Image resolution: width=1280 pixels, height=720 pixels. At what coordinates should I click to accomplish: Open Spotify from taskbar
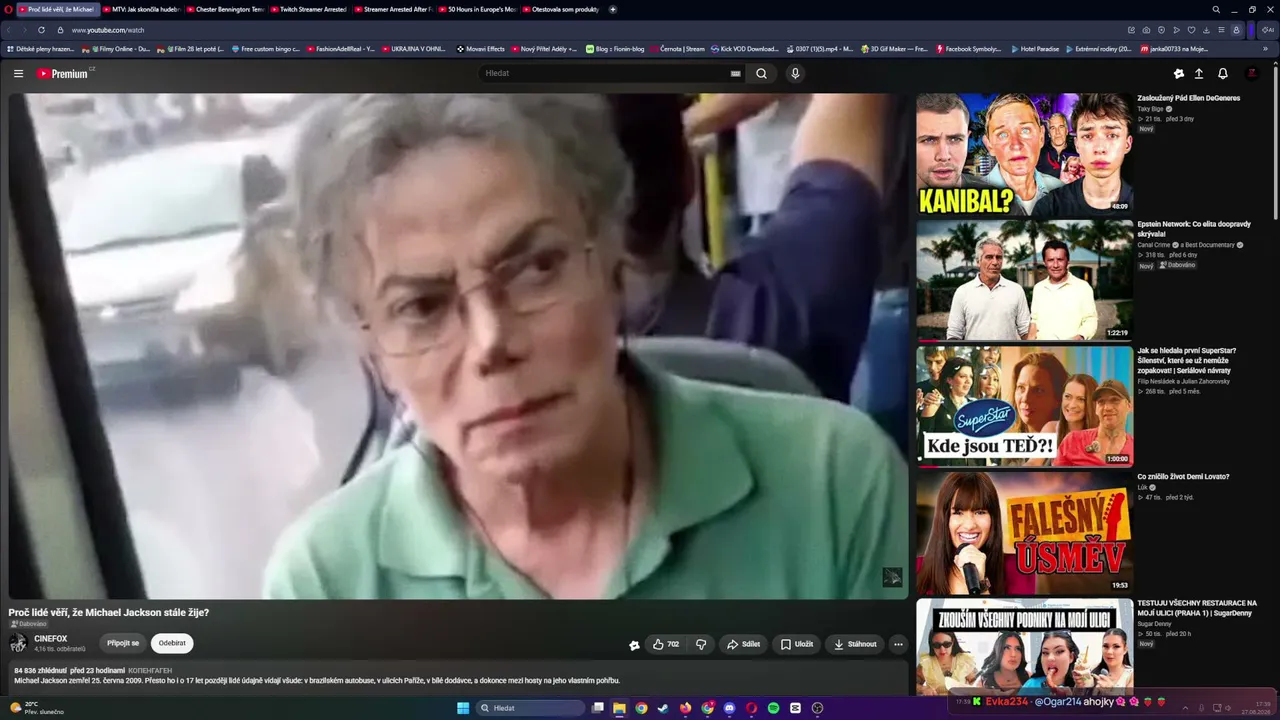point(773,708)
